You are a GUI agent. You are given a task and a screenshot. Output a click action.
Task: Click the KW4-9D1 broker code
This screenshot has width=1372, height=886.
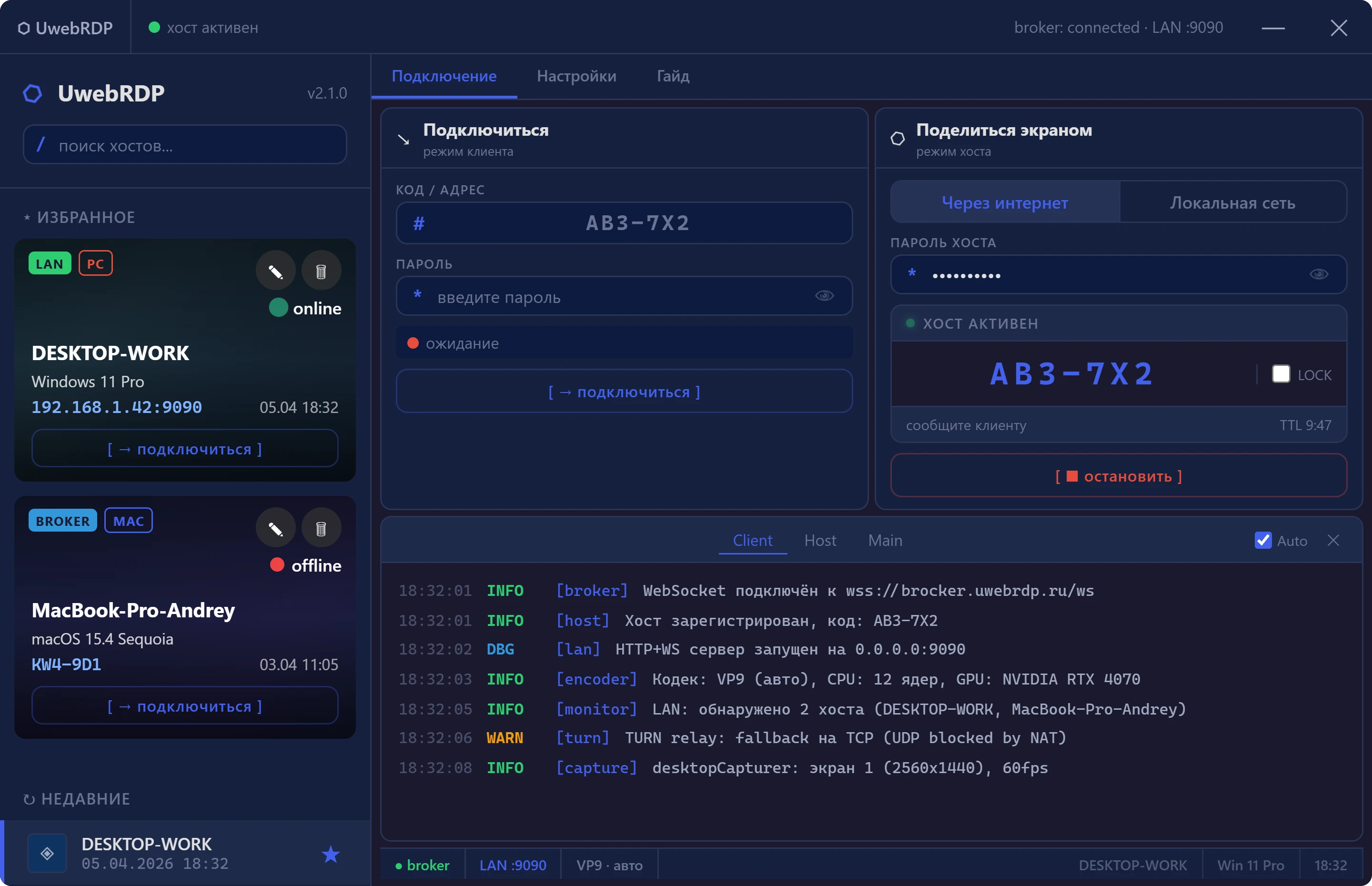click(x=66, y=664)
